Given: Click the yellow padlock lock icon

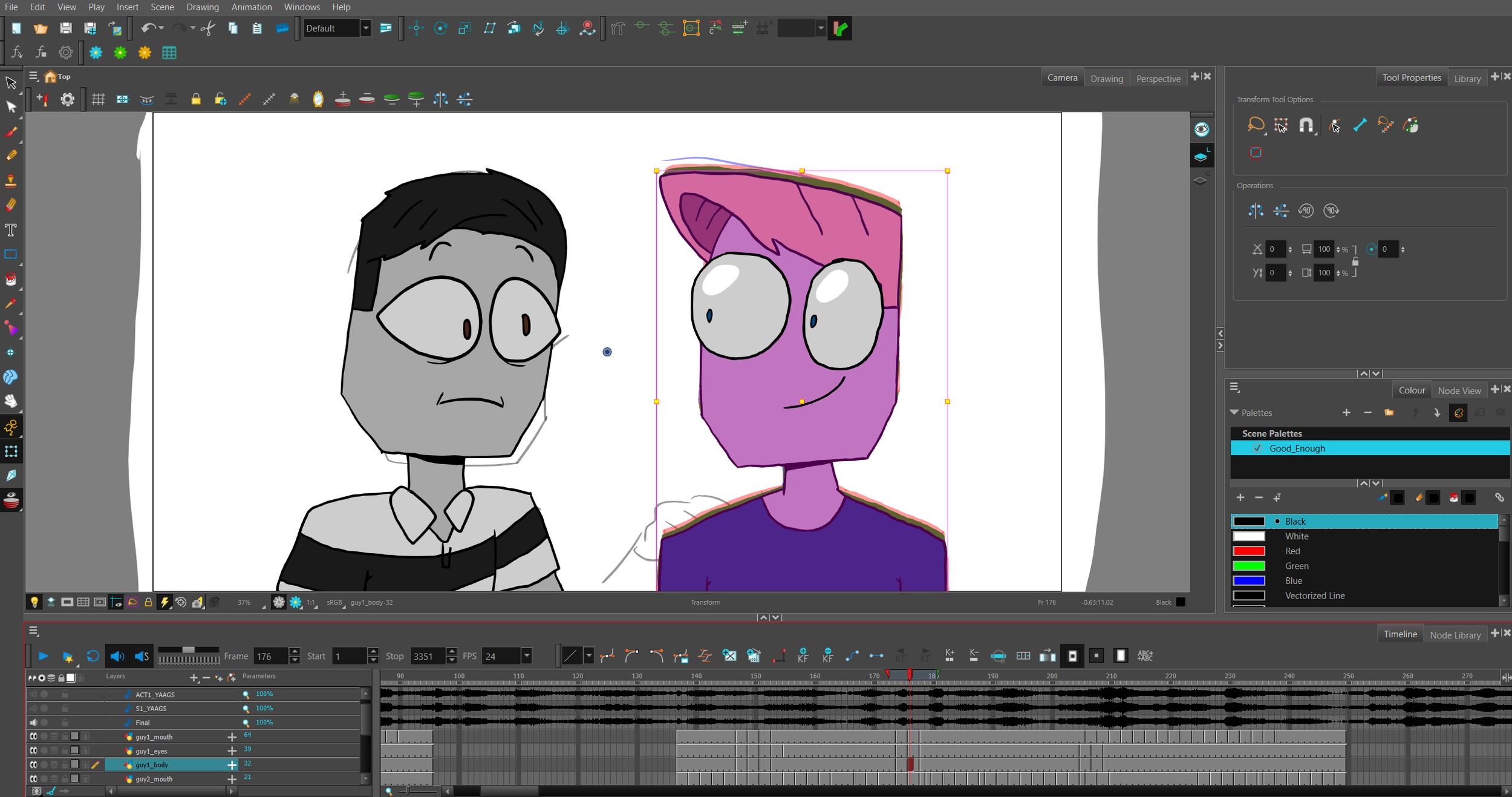Looking at the screenshot, I should tap(196, 99).
